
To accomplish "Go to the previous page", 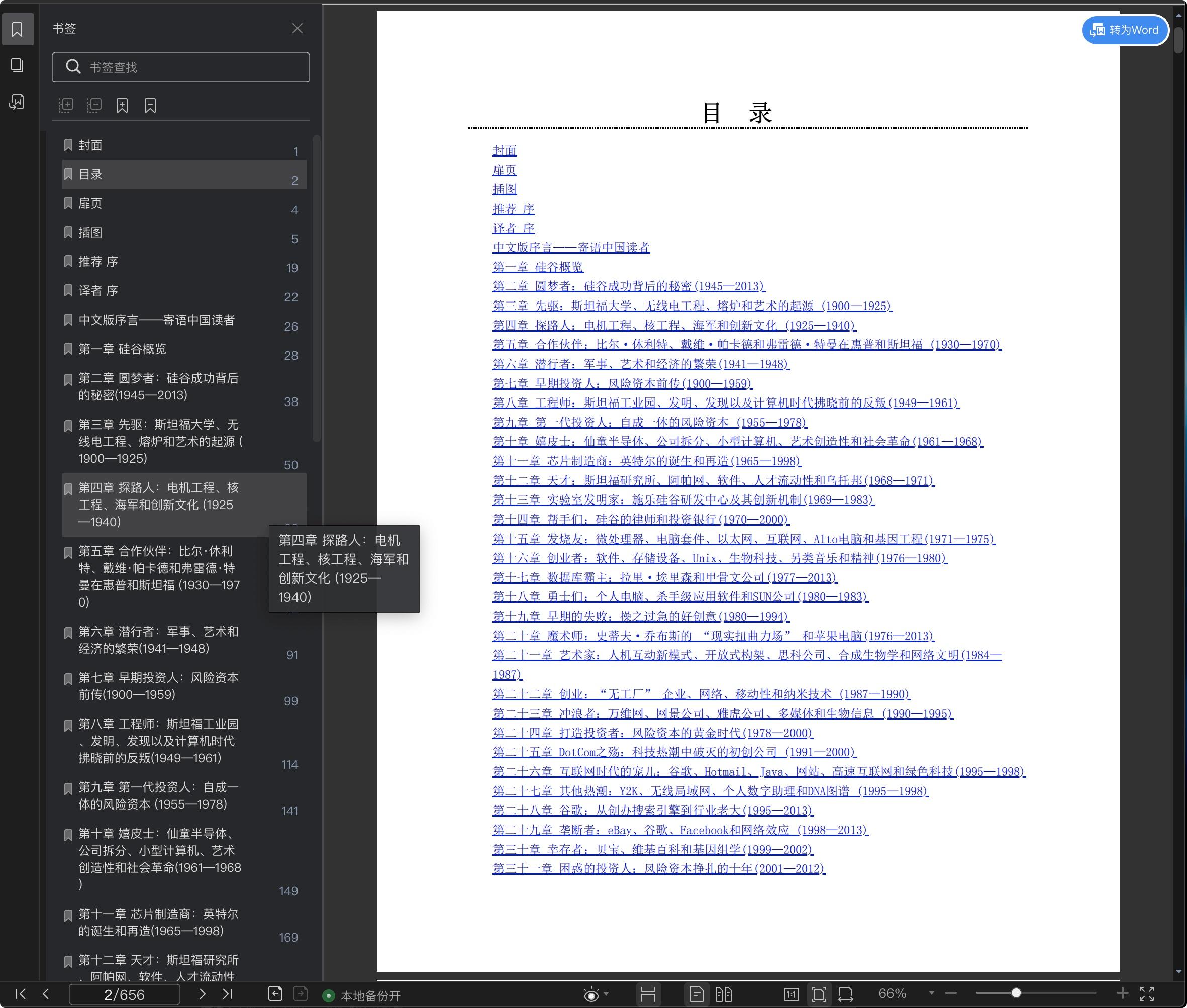I will pos(46,994).
